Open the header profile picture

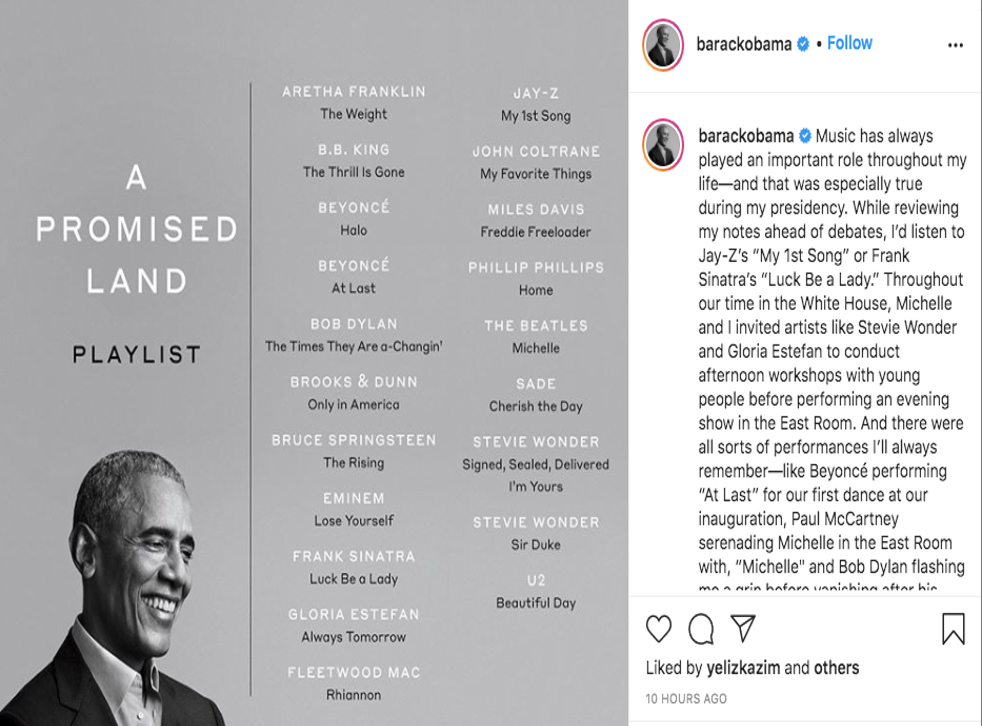(662, 46)
